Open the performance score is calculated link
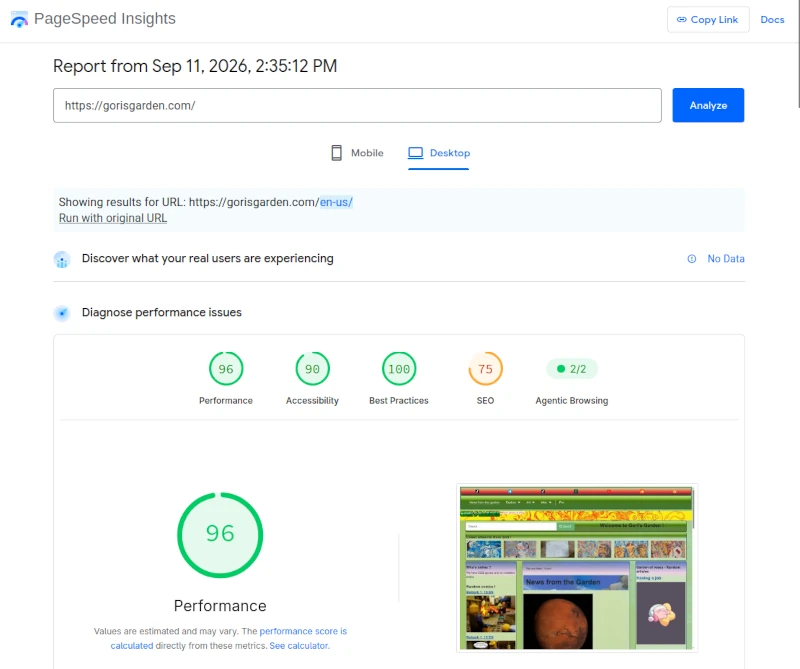The image size is (800, 669). coord(303,631)
